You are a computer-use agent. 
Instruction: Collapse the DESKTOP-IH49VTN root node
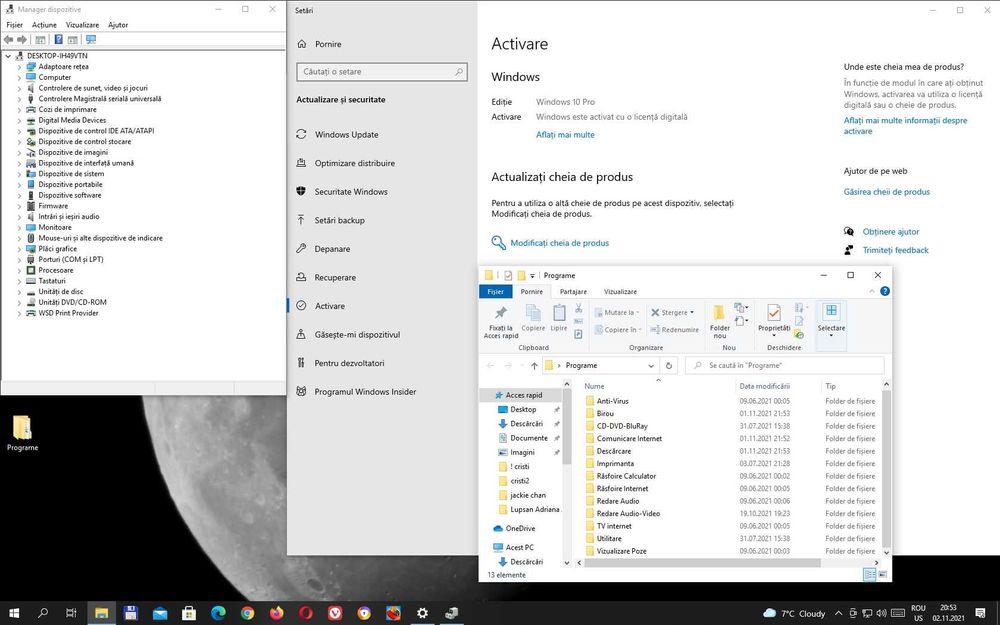8,56
